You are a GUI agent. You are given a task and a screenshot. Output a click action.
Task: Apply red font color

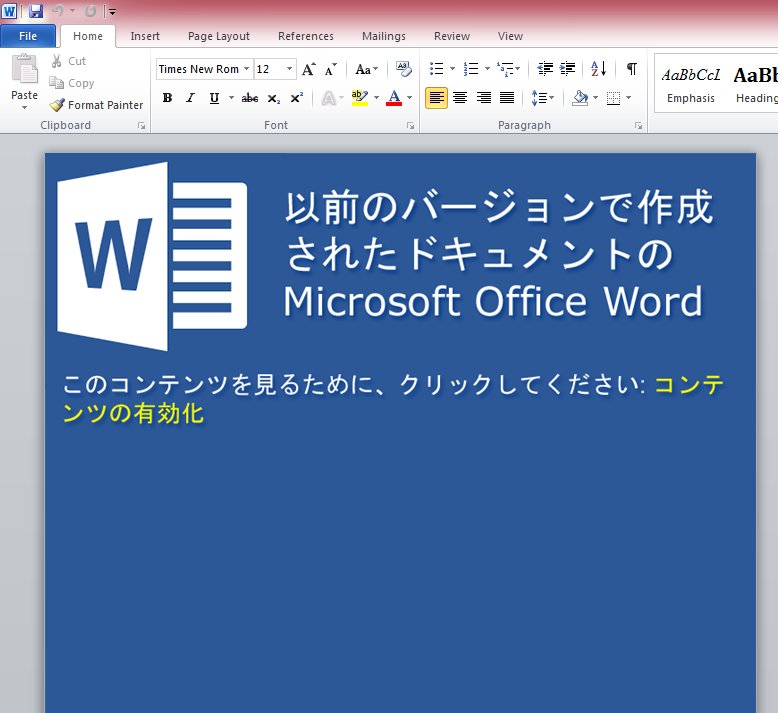394,98
